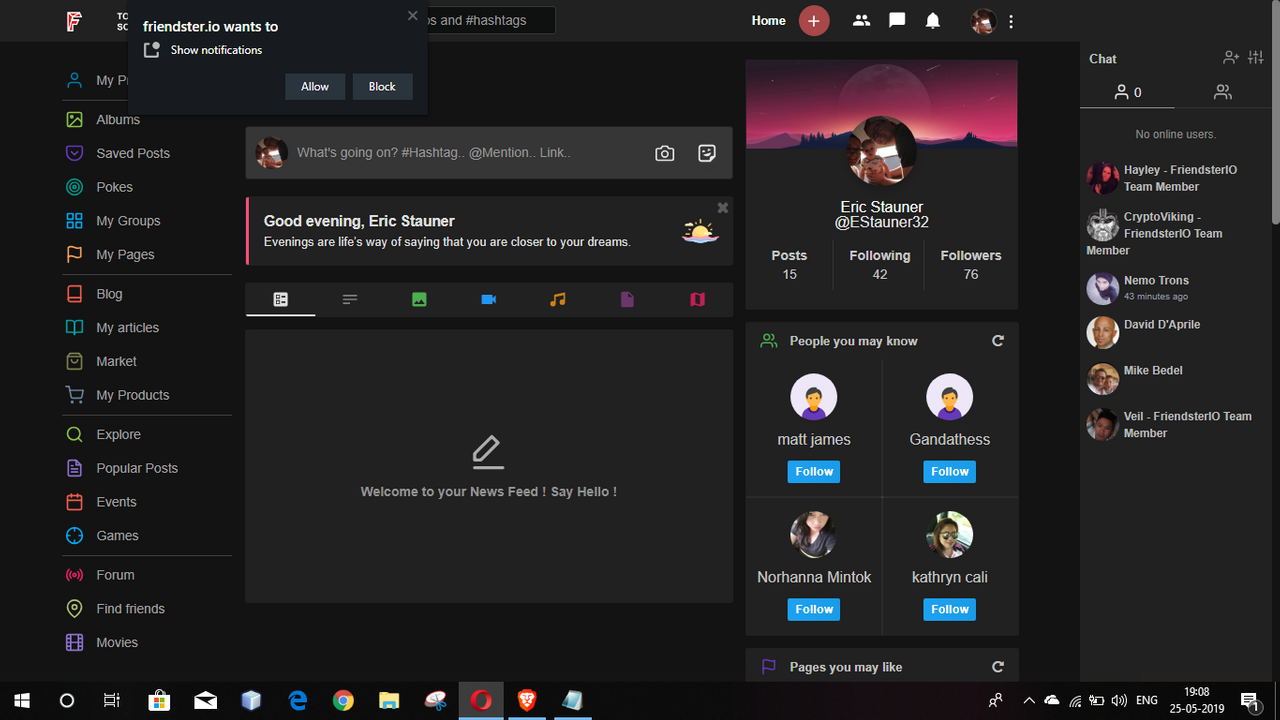Click the Games icon in sidebar

74,536
